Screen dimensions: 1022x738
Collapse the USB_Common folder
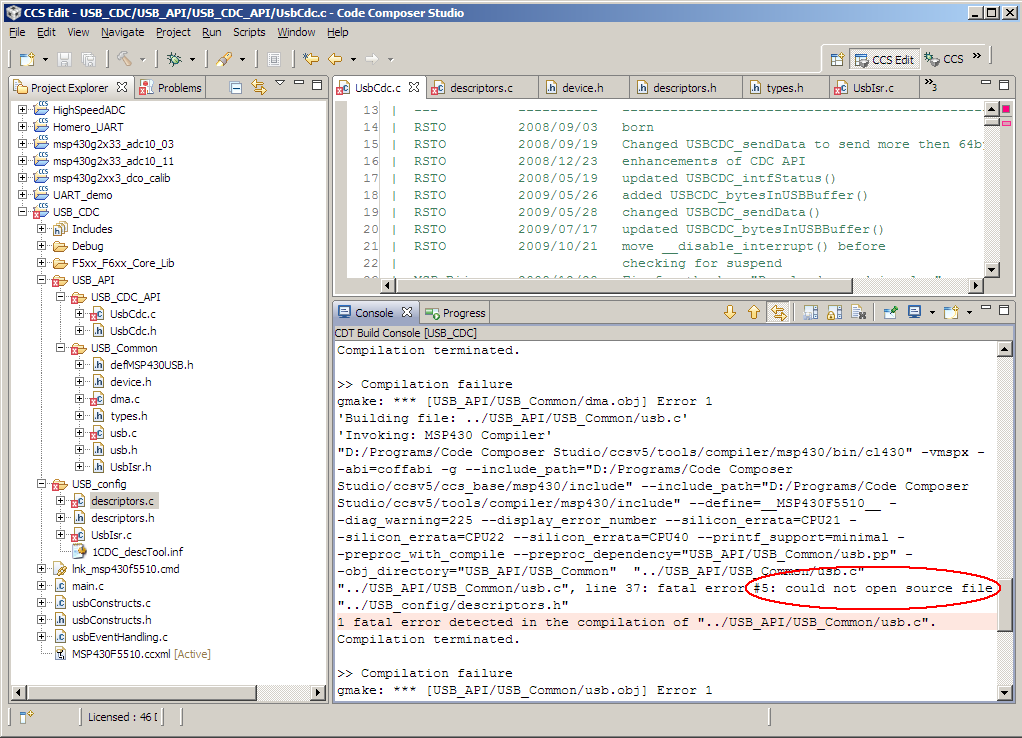60,347
